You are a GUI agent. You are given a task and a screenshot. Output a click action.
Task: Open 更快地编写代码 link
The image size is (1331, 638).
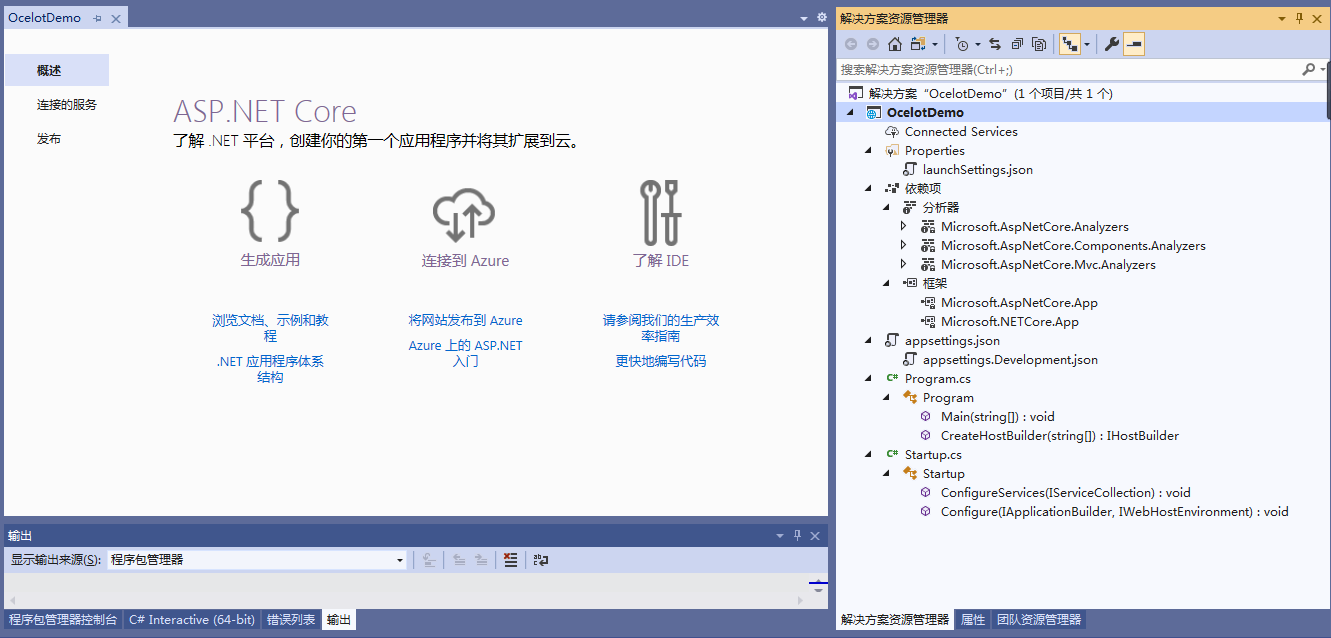661,361
